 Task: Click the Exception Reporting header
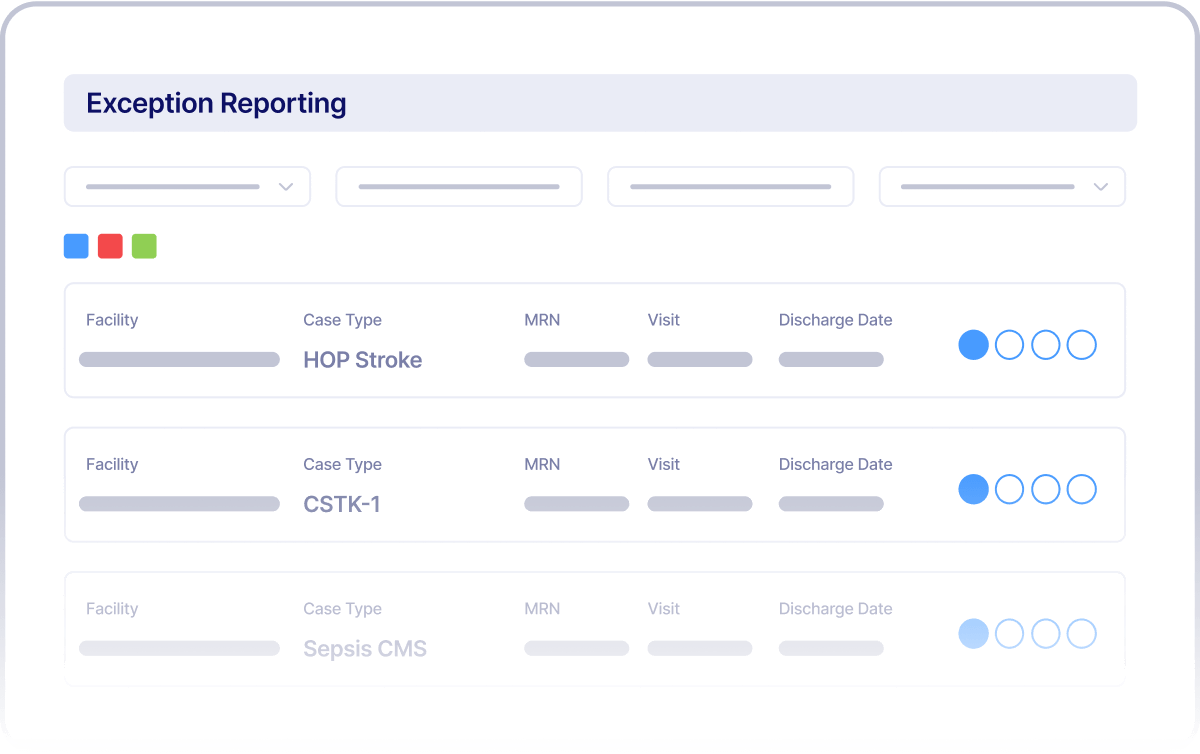coord(216,103)
